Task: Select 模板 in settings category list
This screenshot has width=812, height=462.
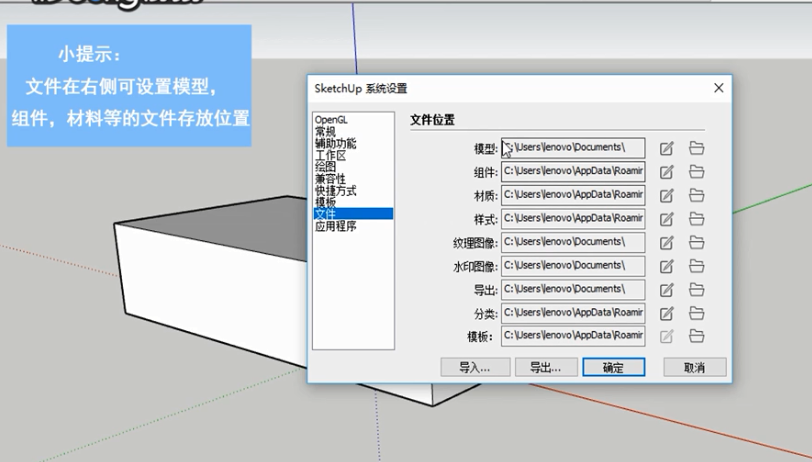Action: click(x=325, y=202)
